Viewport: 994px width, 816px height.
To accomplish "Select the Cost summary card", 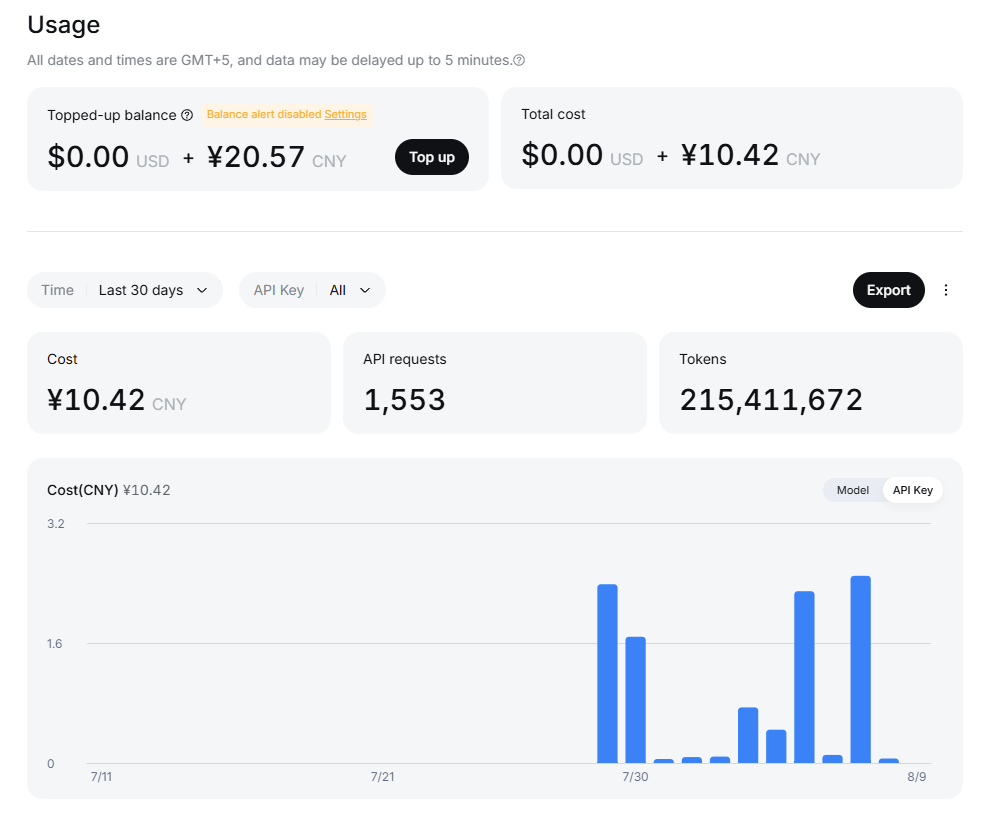I will 179,383.
